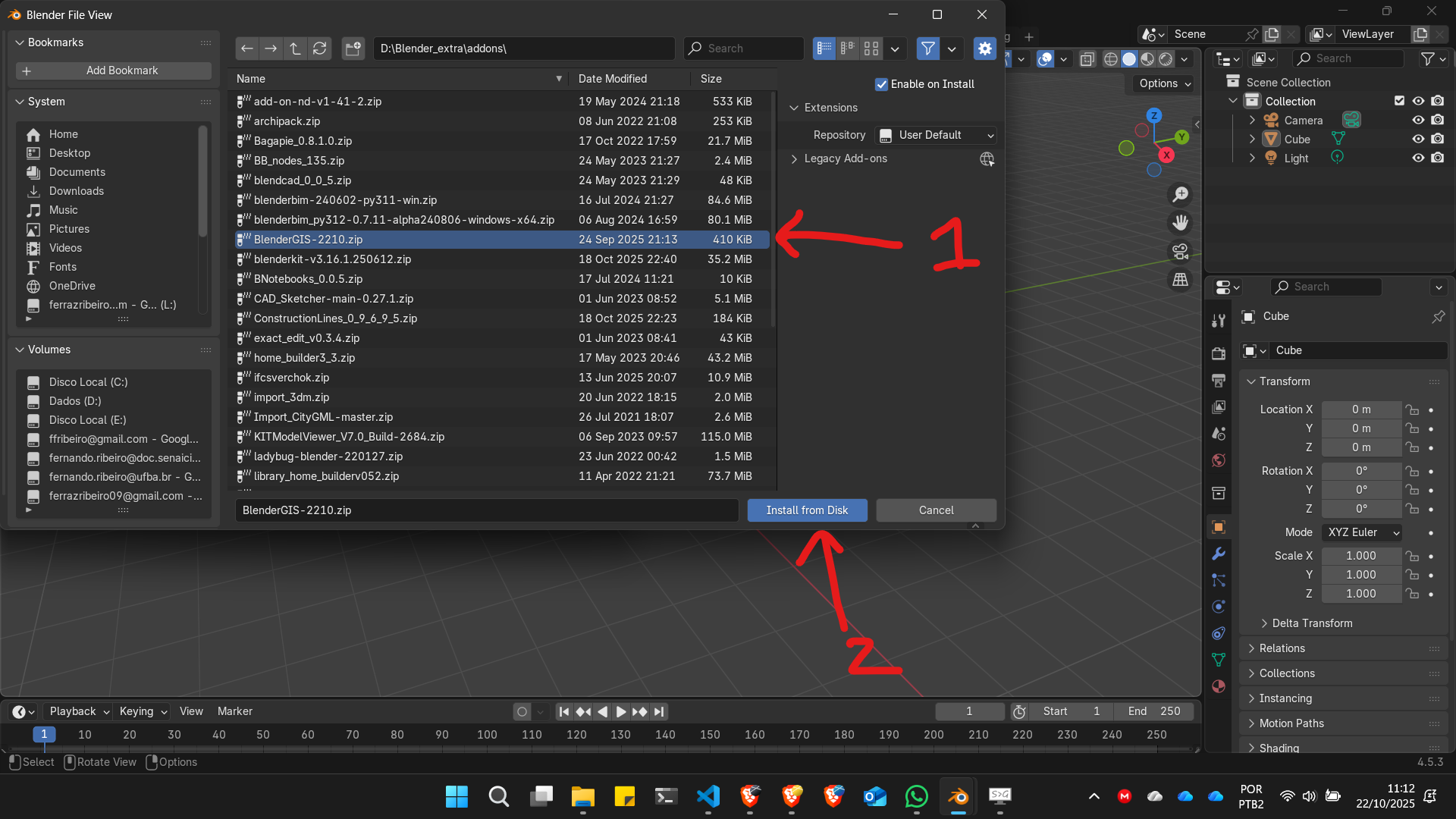Screen dimensions: 1456x819
Task: Open the Playback menu in timeline
Action: 78,711
